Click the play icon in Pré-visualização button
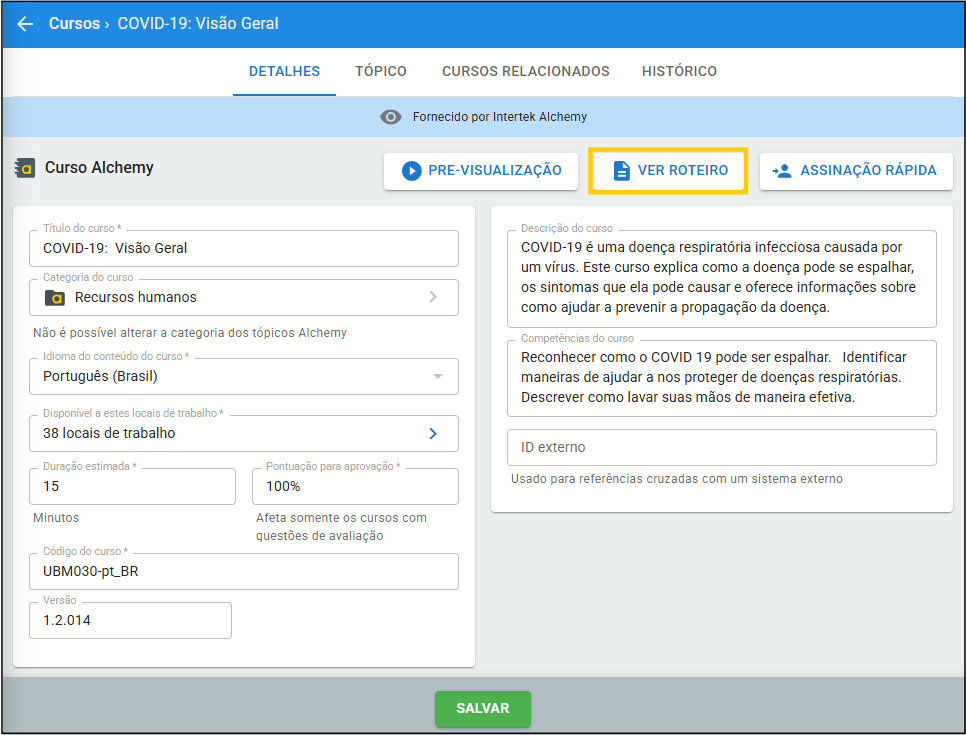 click(x=411, y=171)
